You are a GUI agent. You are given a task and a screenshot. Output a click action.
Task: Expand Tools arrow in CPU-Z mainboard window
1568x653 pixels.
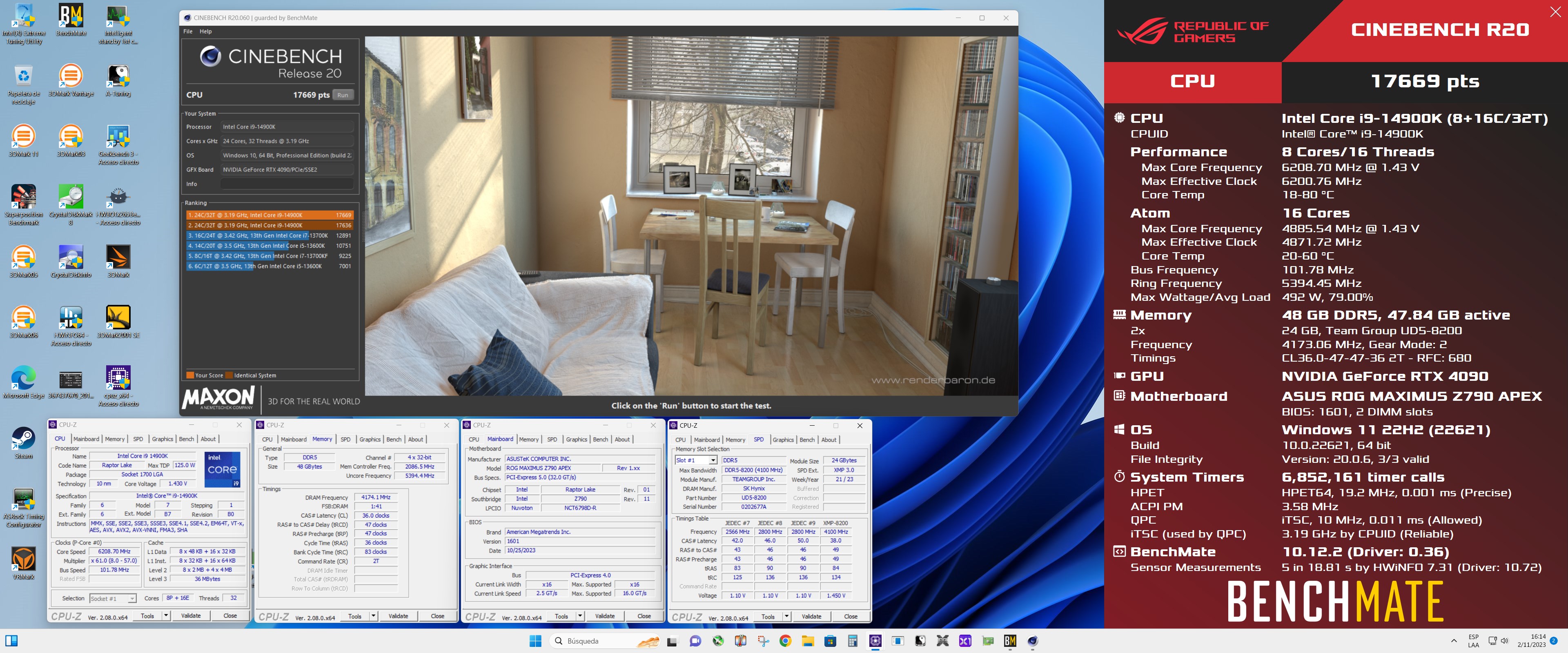click(x=579, y=617)
